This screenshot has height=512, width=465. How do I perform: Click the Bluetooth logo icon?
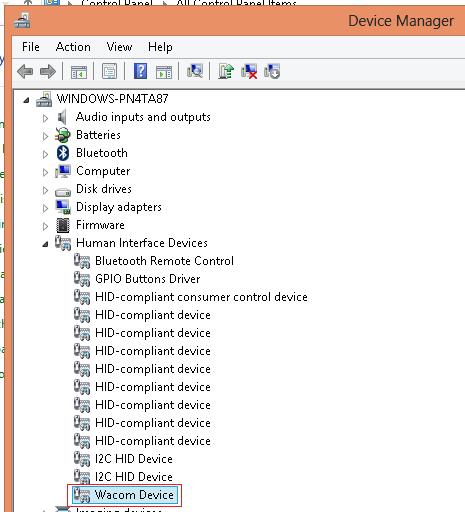[x=63, y=153]
